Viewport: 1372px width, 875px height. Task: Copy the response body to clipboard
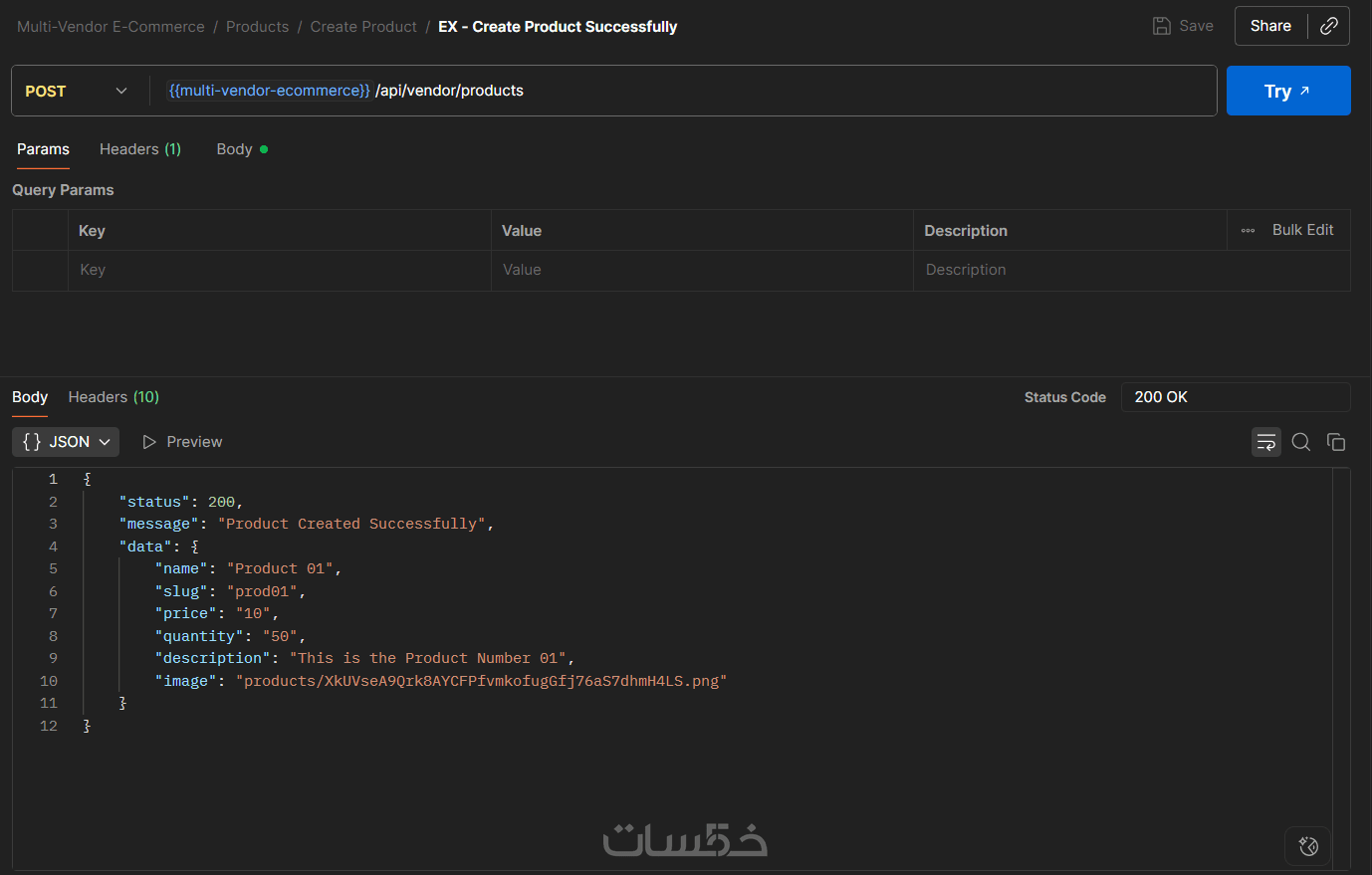(x=1336, y=442)
